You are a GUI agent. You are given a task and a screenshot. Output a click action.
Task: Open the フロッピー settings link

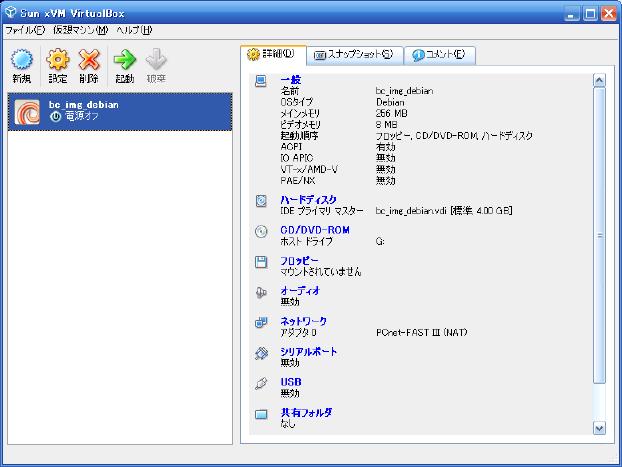[x=299, y=261]
